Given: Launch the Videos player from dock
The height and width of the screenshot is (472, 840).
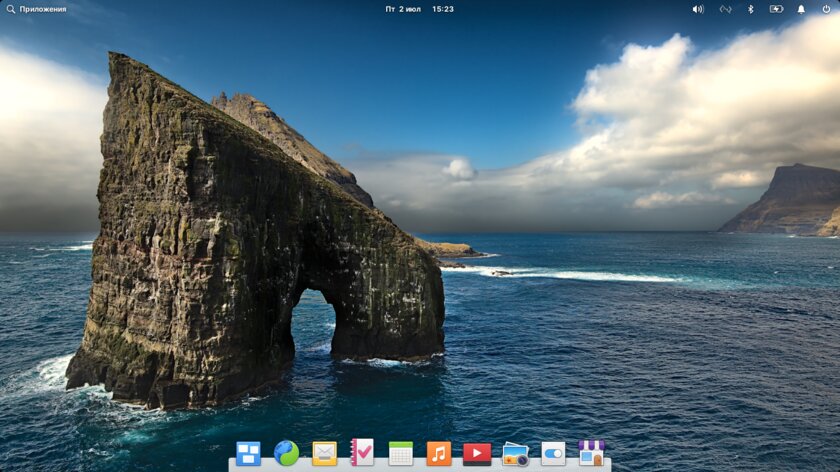Looking at the screenshot, I should coord(476,454).
